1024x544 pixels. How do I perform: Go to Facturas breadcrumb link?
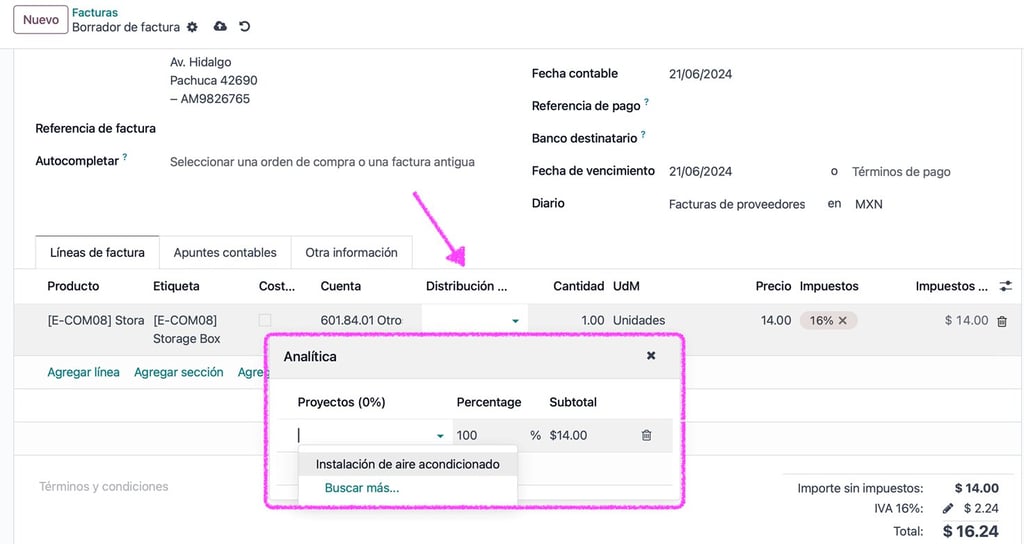click(x=95, y=12)
